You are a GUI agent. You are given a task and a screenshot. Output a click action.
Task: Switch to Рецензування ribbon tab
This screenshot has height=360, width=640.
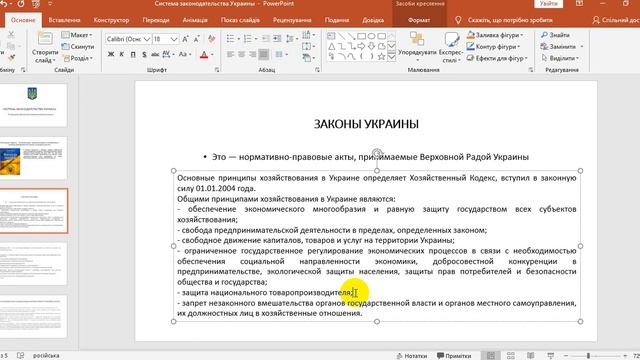click(292, 20)
